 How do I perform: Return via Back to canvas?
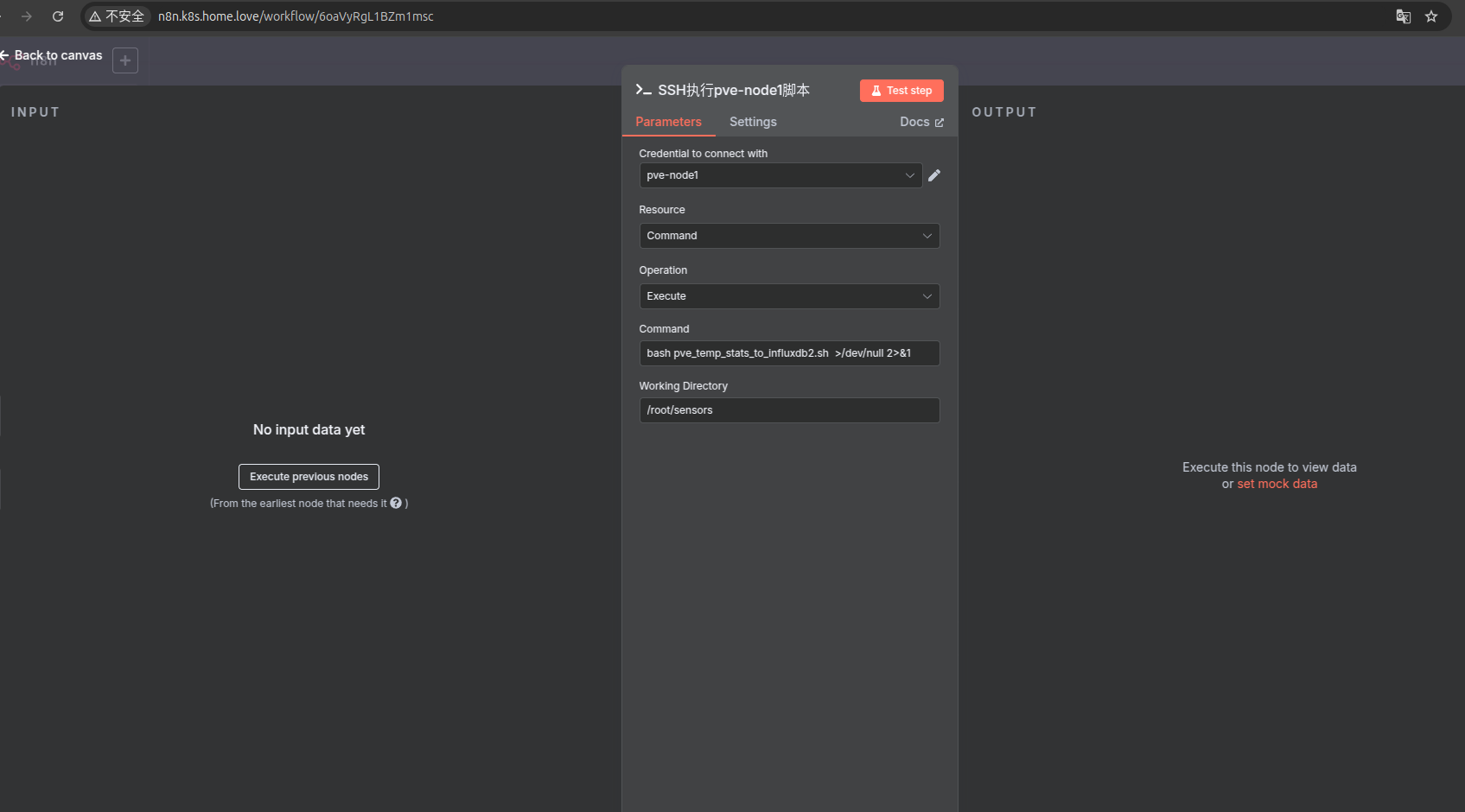pos(52,55)
